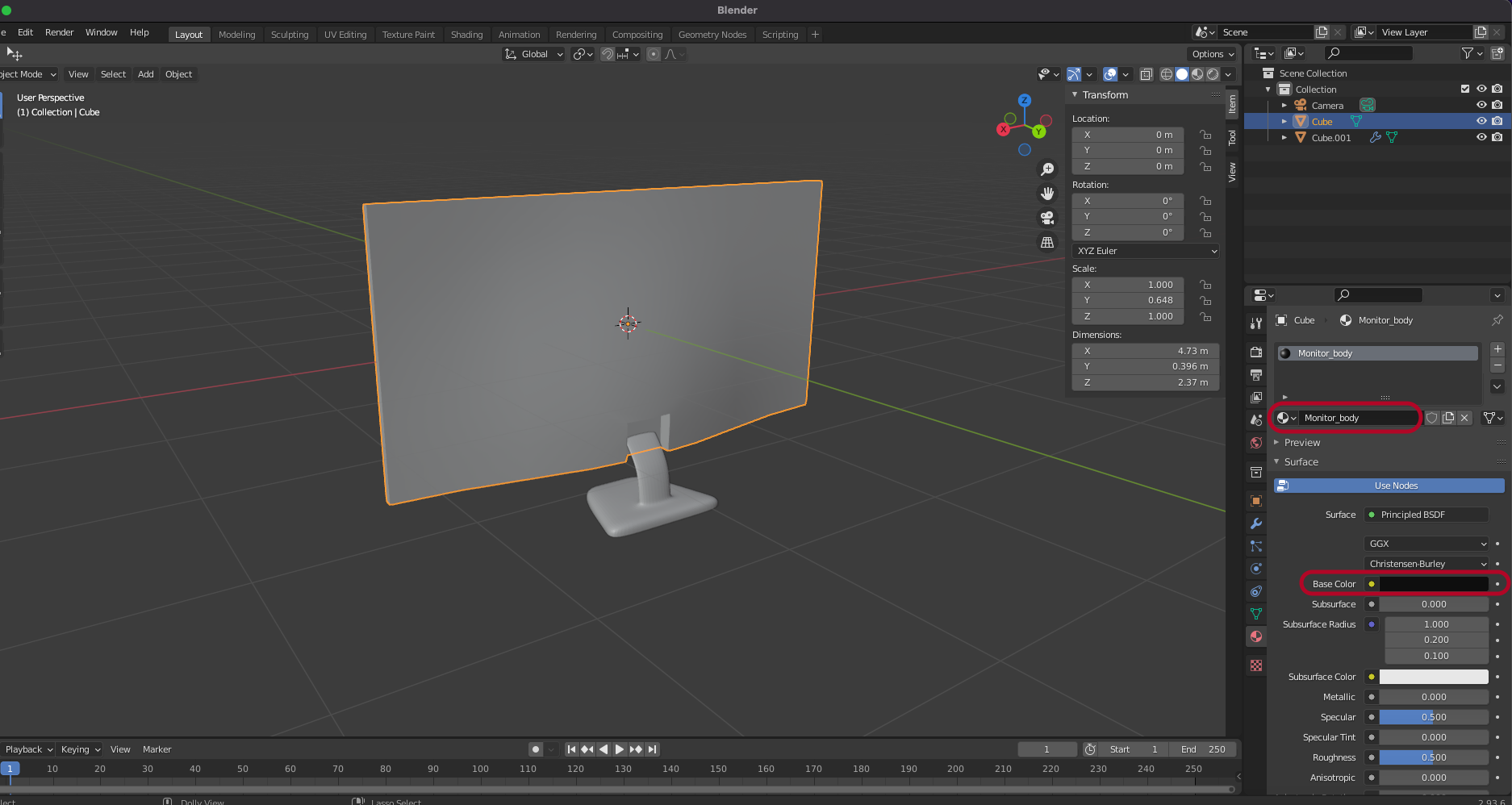This screenshot has width=1512, height=805.
Task: Open the GGX distribution dropdown
Action: (1426, 544)
